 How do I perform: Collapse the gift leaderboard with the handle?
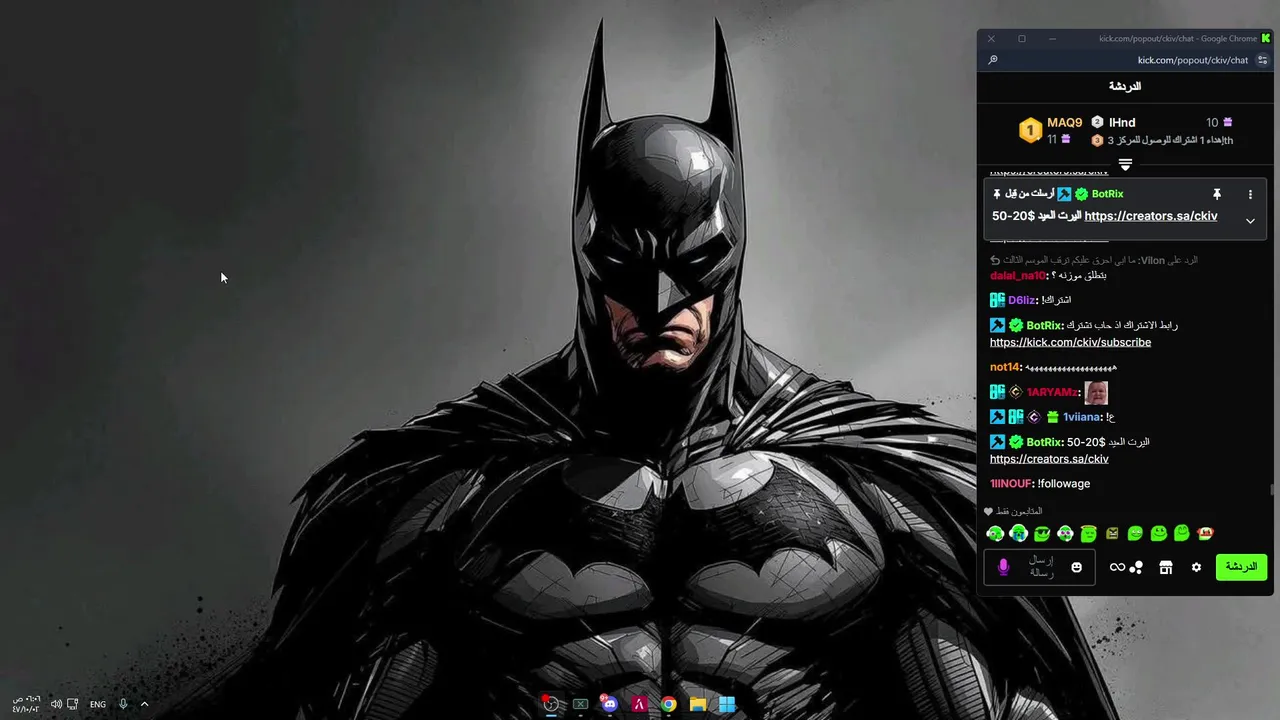pos(1125,164)
